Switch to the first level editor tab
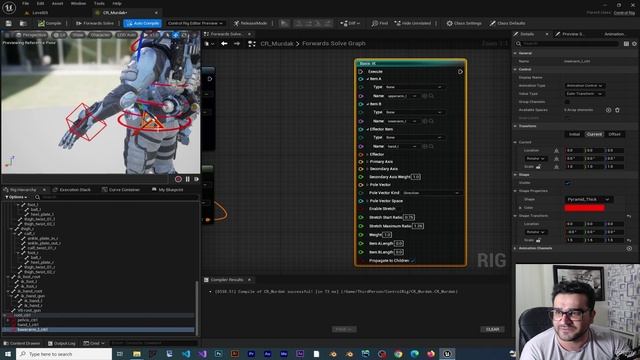This screenshot has height=360, width=640. tap(39, 13)
